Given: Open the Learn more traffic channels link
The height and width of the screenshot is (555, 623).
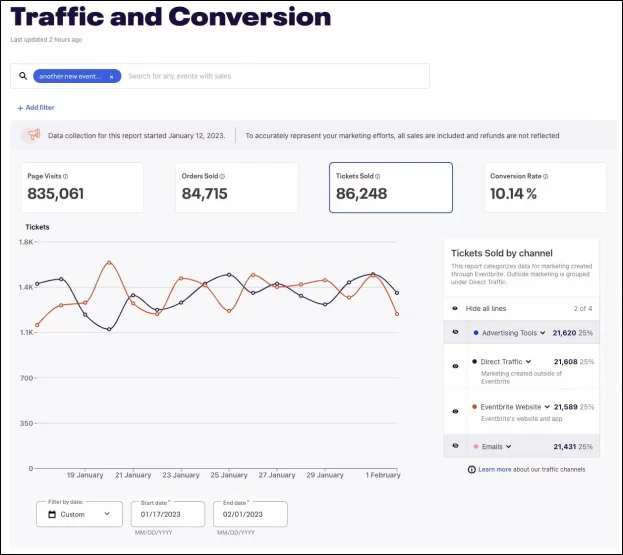Looking at the screenshot, I should coord(496,469).
